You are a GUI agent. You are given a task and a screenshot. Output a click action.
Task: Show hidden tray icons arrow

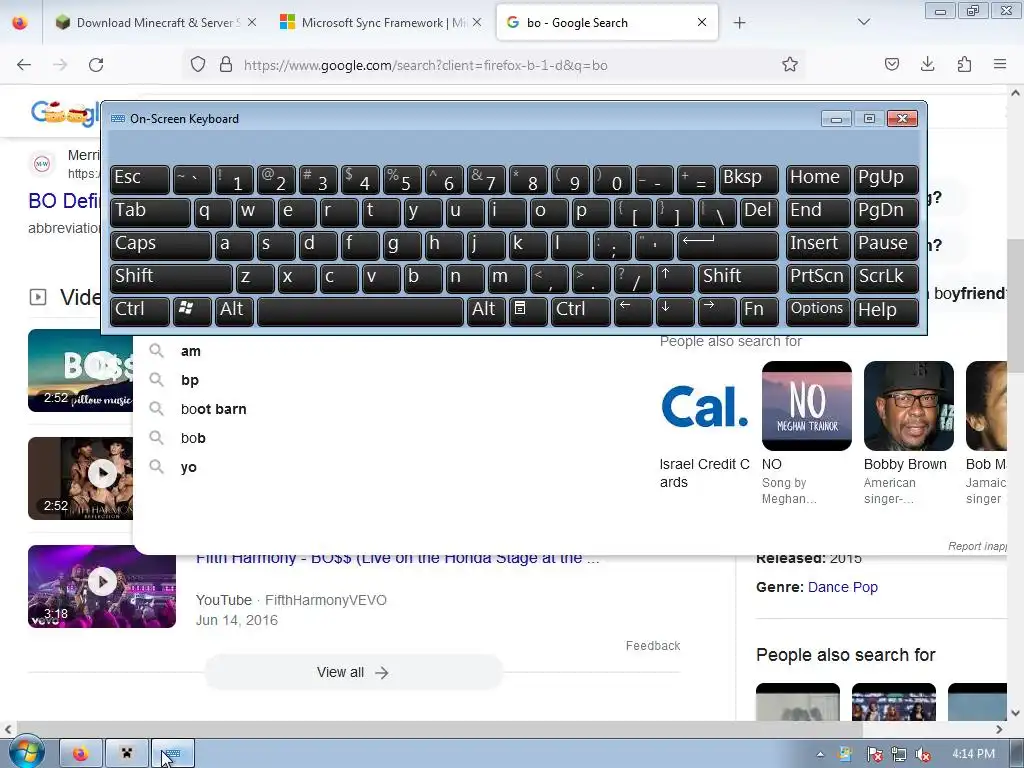click(820, 755)
